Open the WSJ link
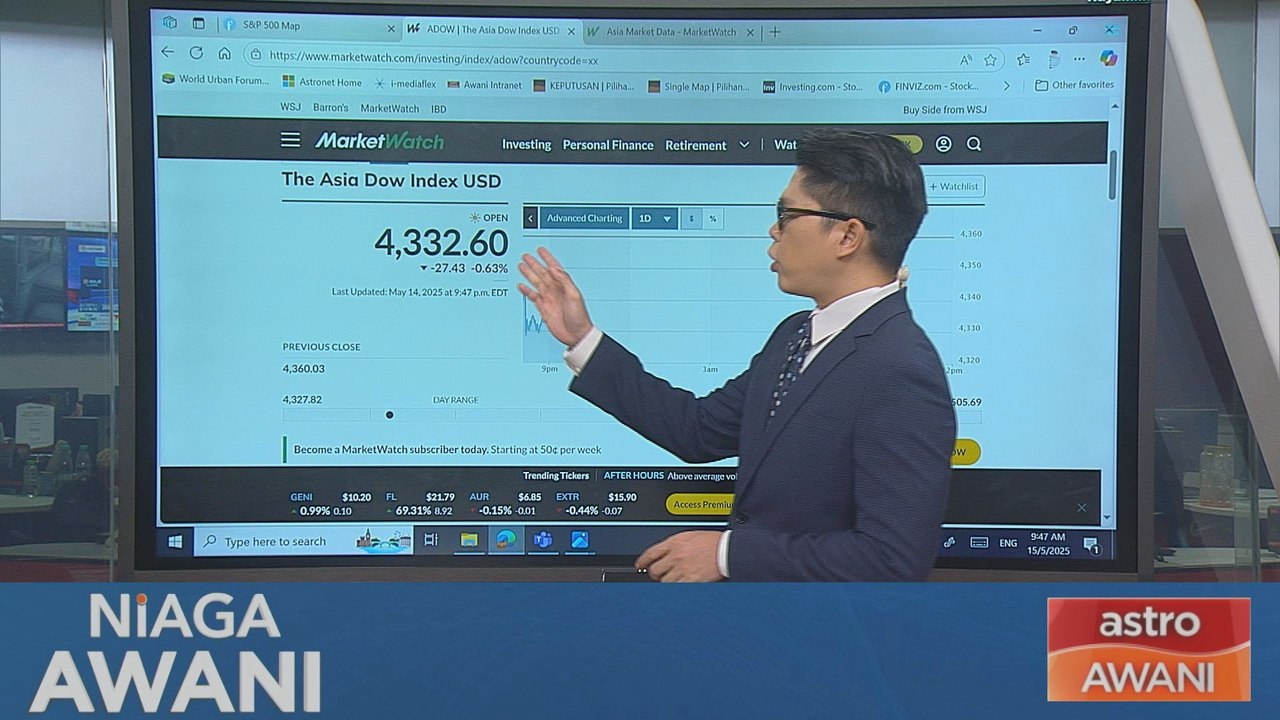 pyautogui.click(x=290, y=108)
